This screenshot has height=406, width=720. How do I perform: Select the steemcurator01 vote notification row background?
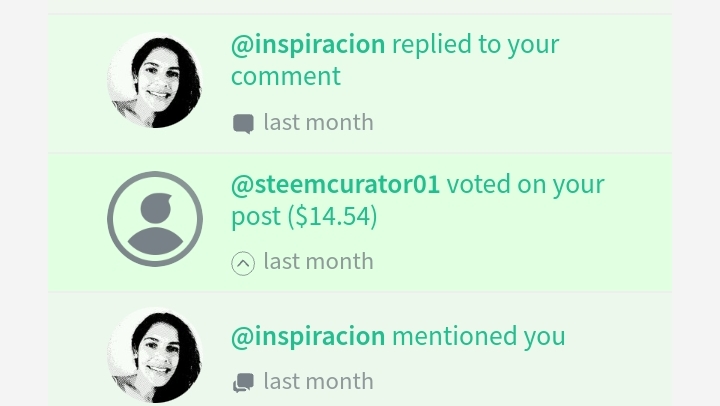[360, 223]
